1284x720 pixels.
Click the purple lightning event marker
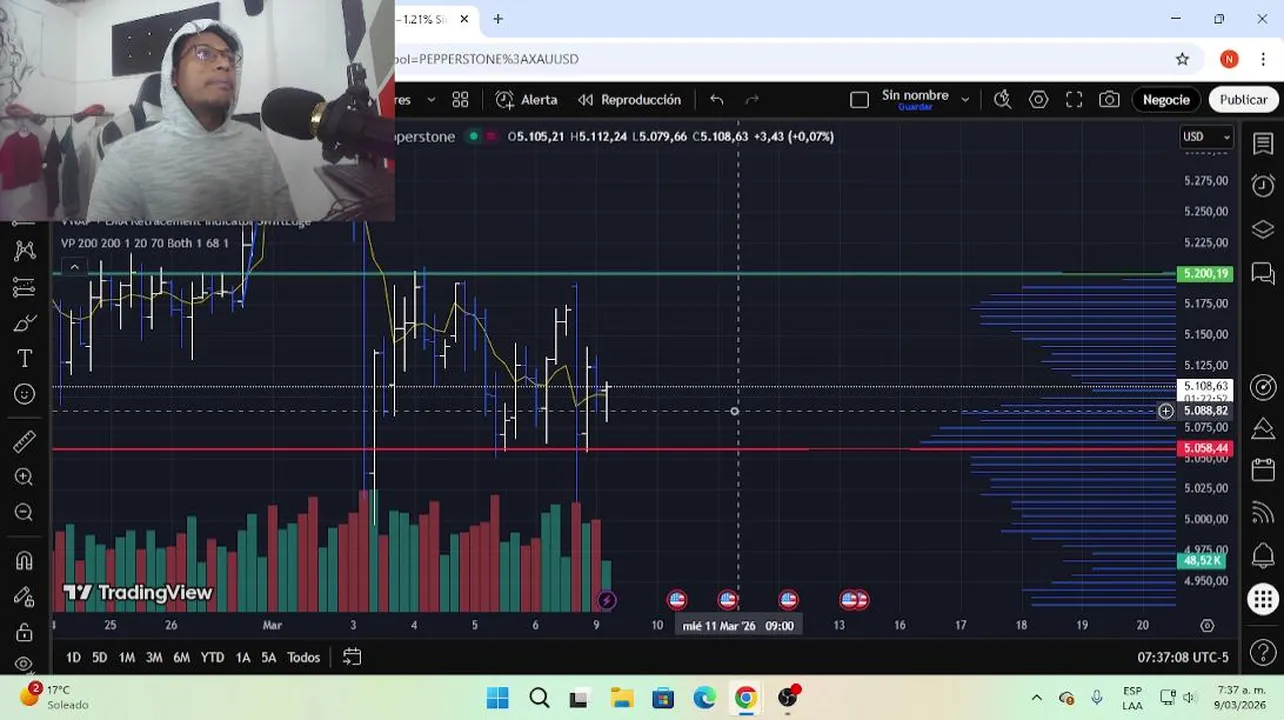(x=606, y=600)
